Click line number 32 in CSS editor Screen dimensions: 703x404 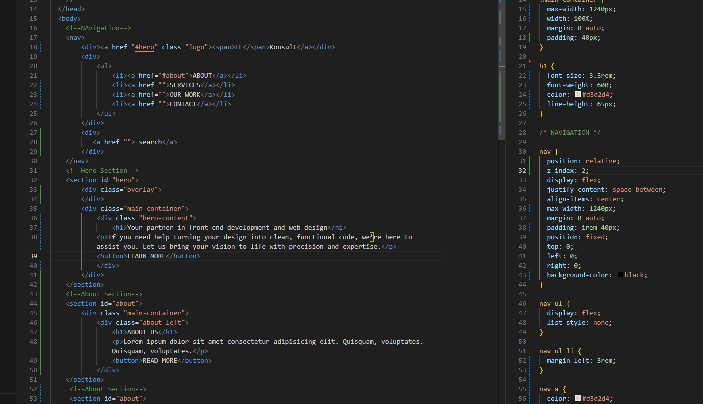point(525,171)
